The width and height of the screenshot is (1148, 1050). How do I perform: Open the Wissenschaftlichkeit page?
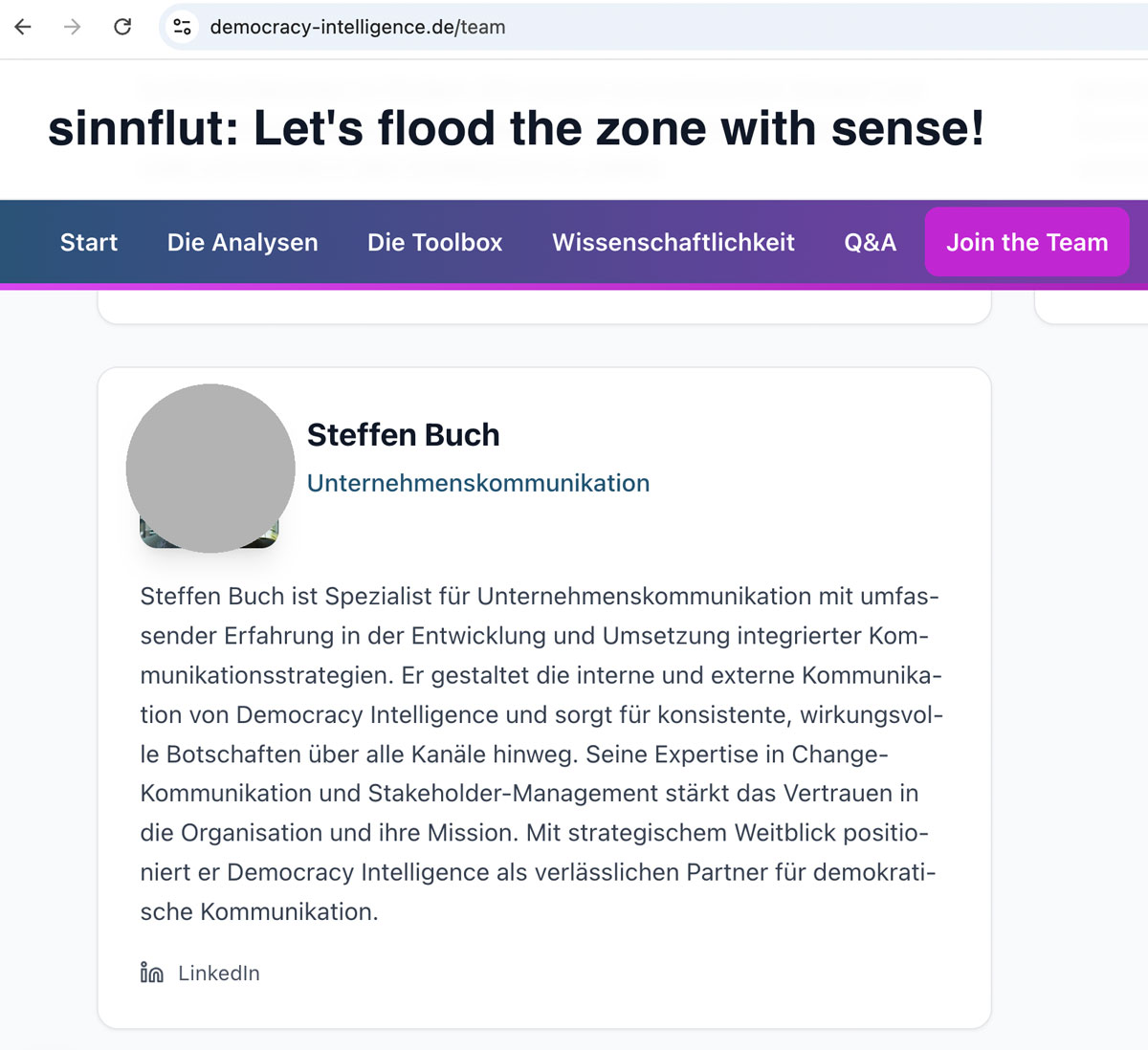673,243
